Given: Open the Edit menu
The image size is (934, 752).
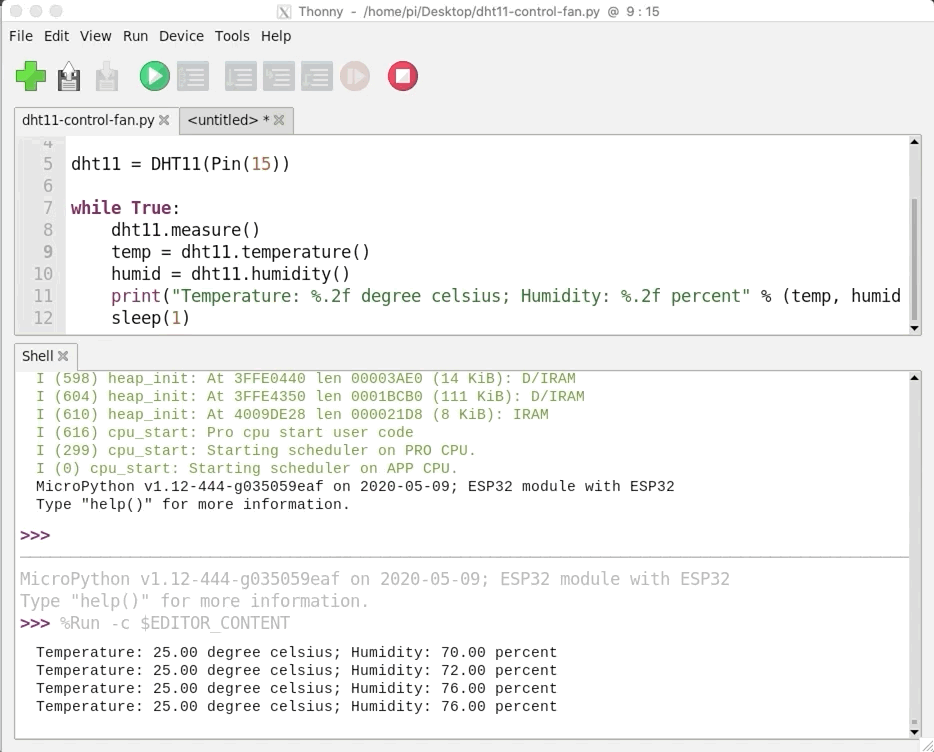Looking at the screenshot, I should 57,36.
